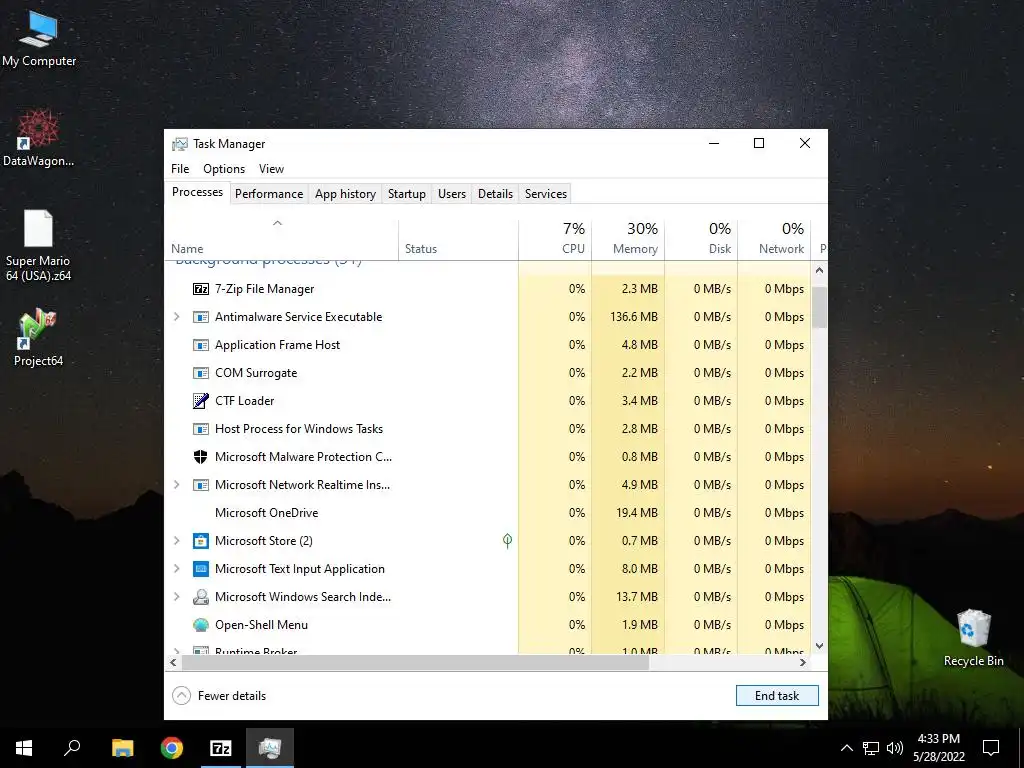Open the Options menu

[x=224, y=168]
